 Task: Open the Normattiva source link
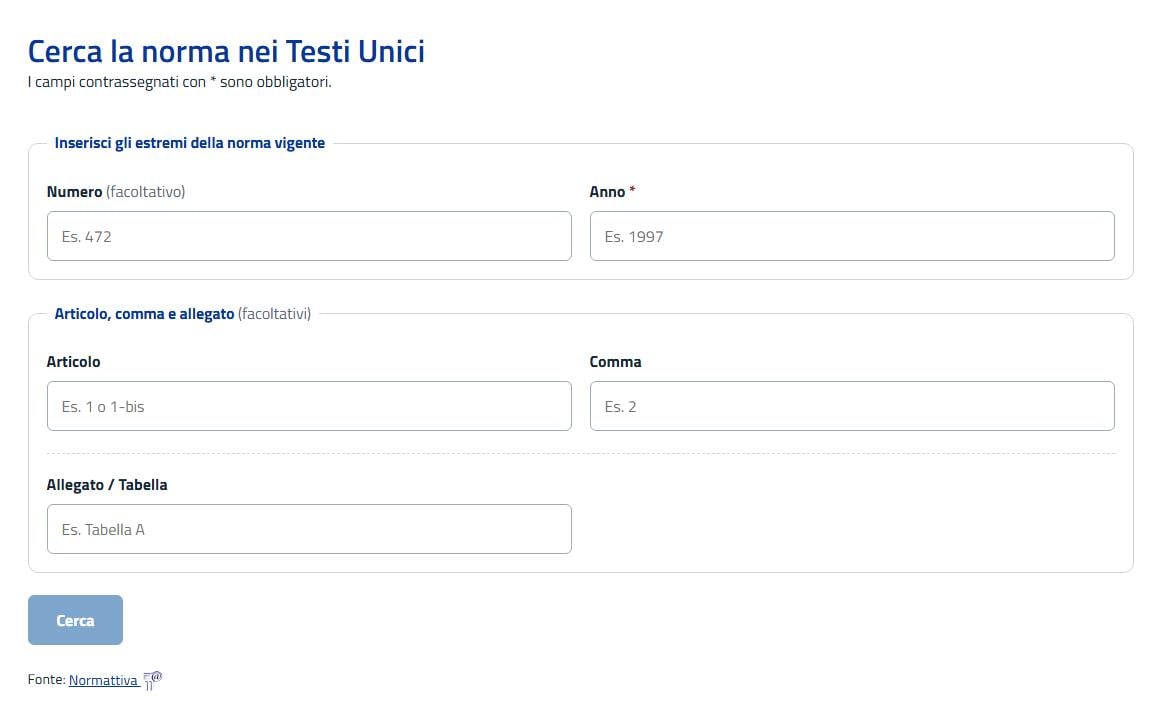point(104,680)
